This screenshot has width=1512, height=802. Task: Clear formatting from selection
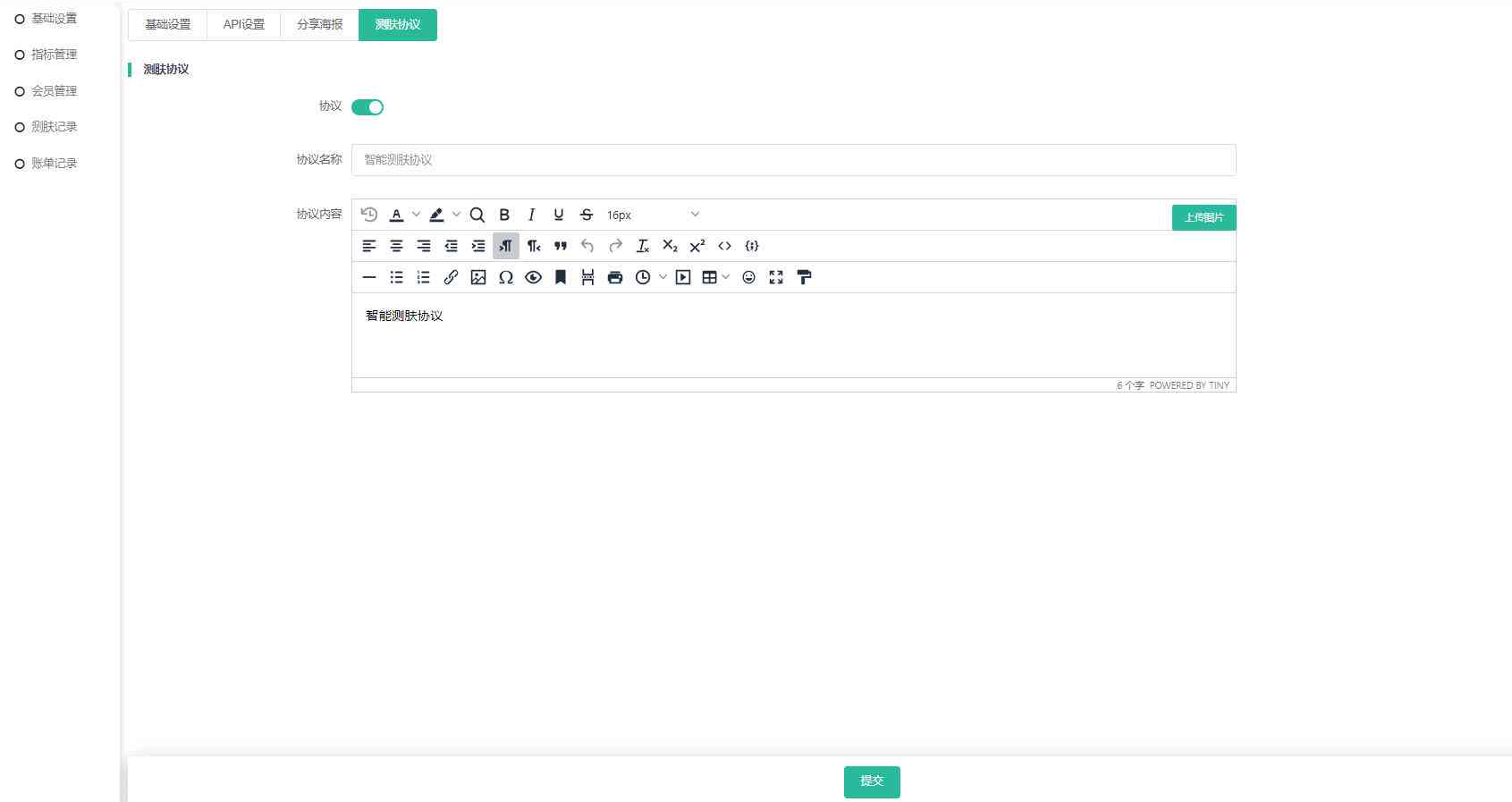click(643, 246)
